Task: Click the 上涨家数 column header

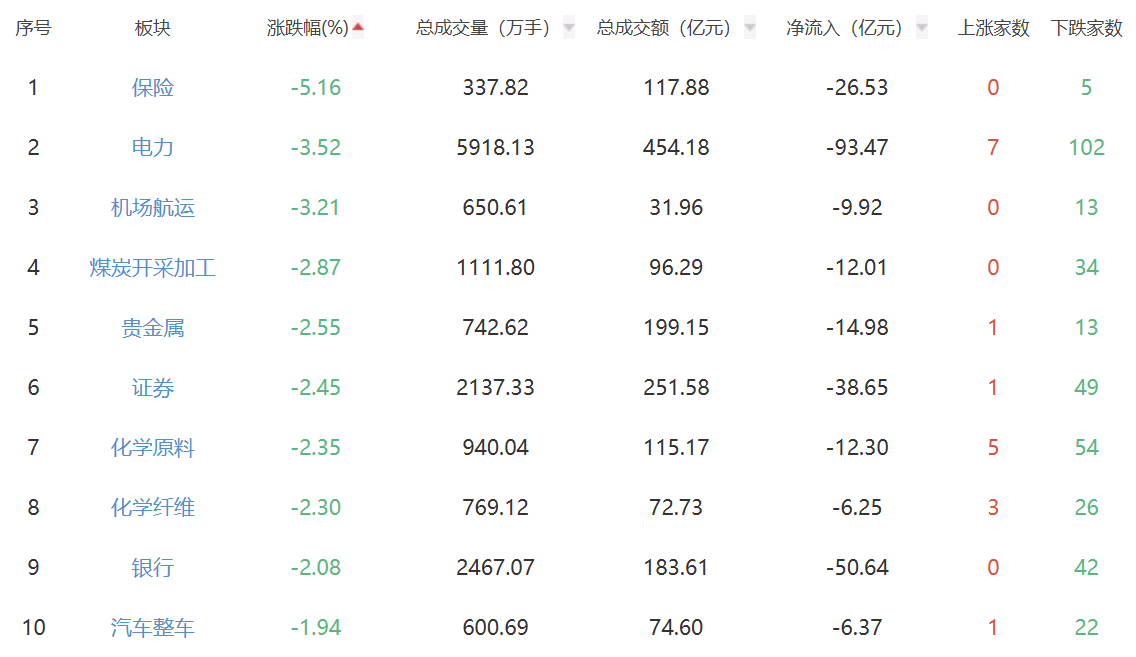Action: point(993,28)
